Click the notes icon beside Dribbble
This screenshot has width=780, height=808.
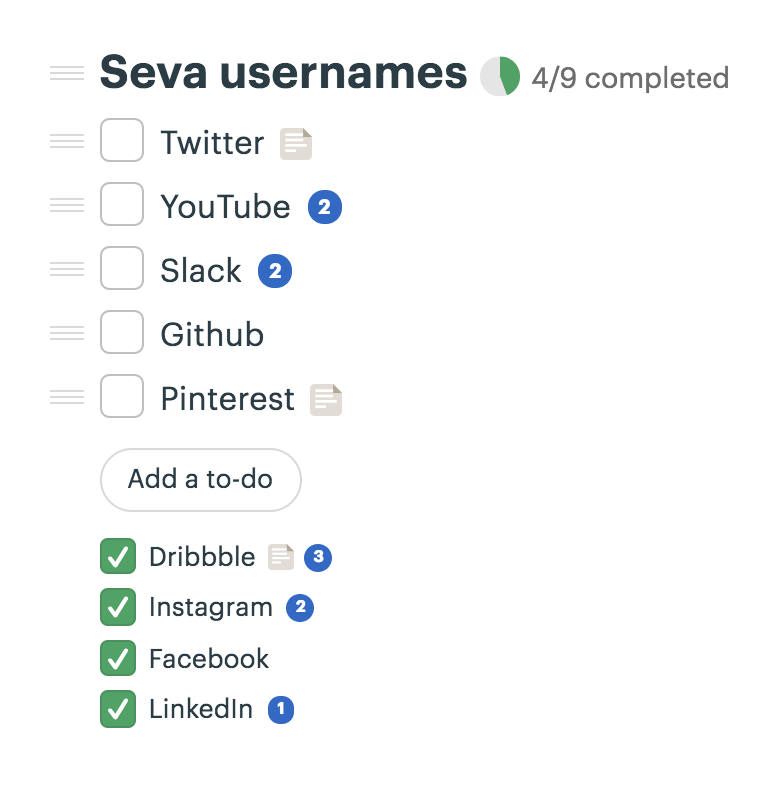tap(281, 557)
